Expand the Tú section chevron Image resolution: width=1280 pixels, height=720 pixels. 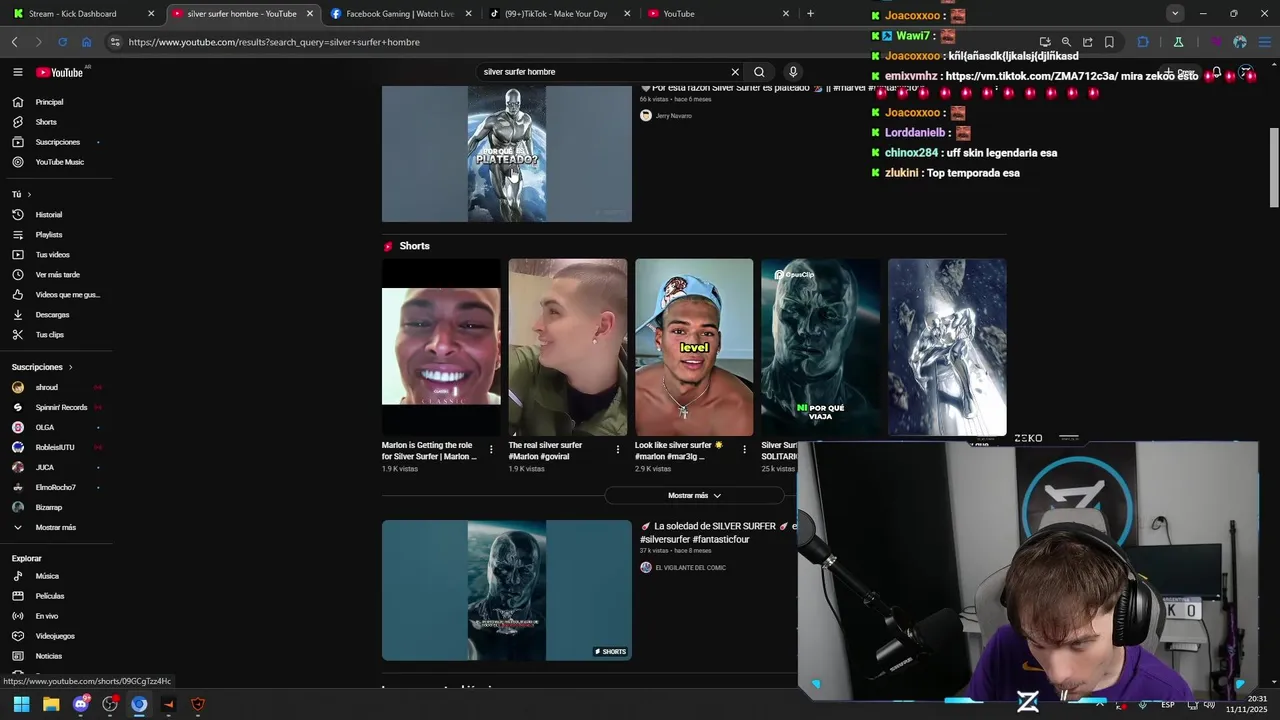(29, 194)
